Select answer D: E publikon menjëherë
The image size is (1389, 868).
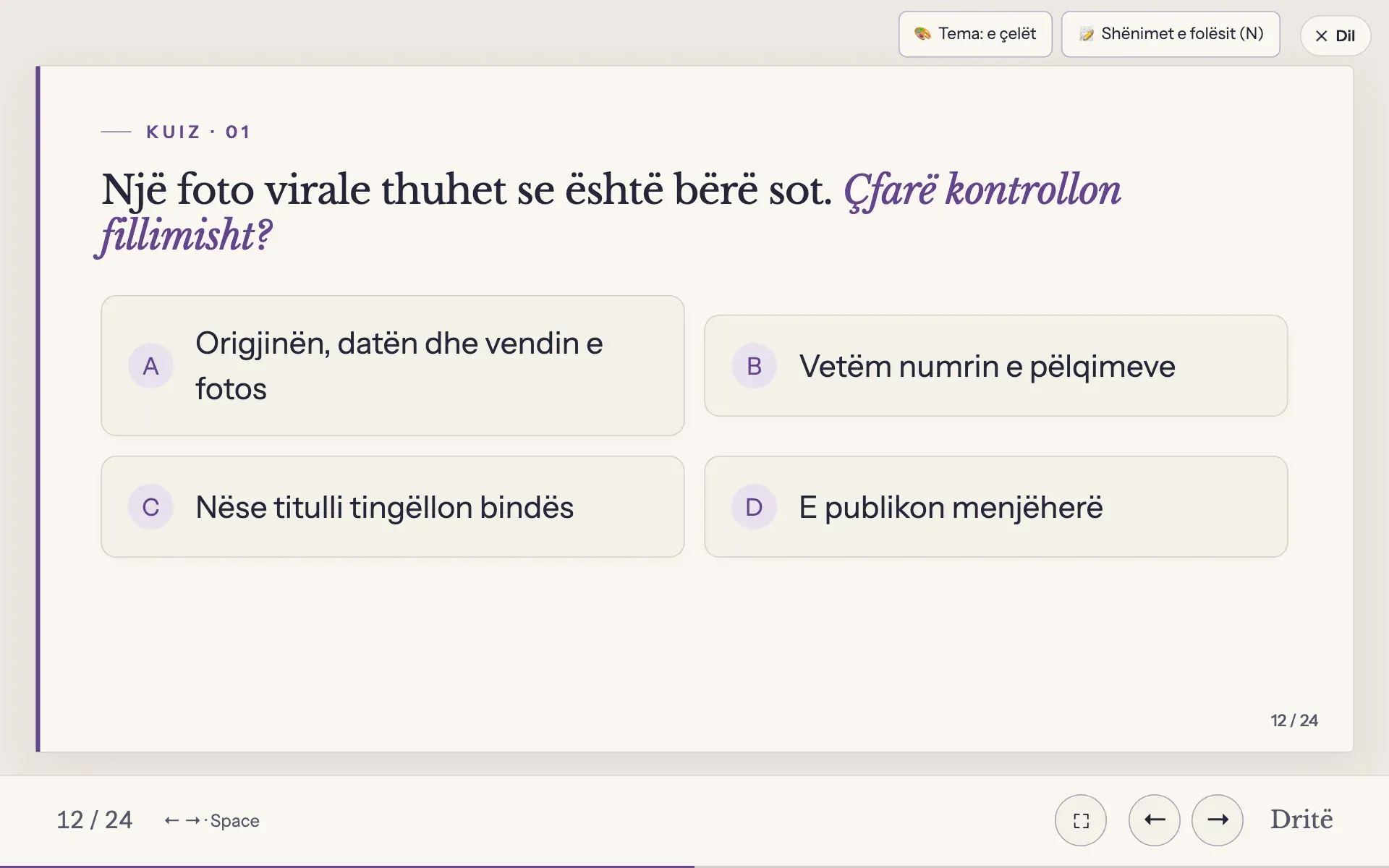pyautogui.click(x=996, y=506)
